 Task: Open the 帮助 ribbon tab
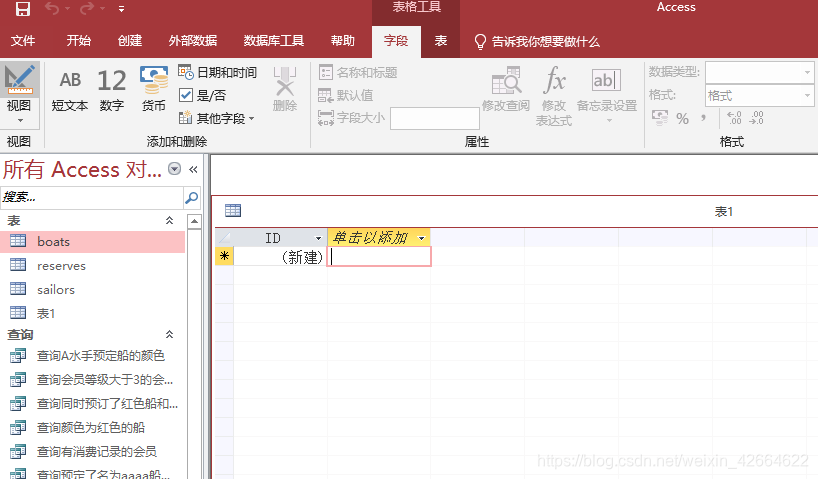click(343, 41)
